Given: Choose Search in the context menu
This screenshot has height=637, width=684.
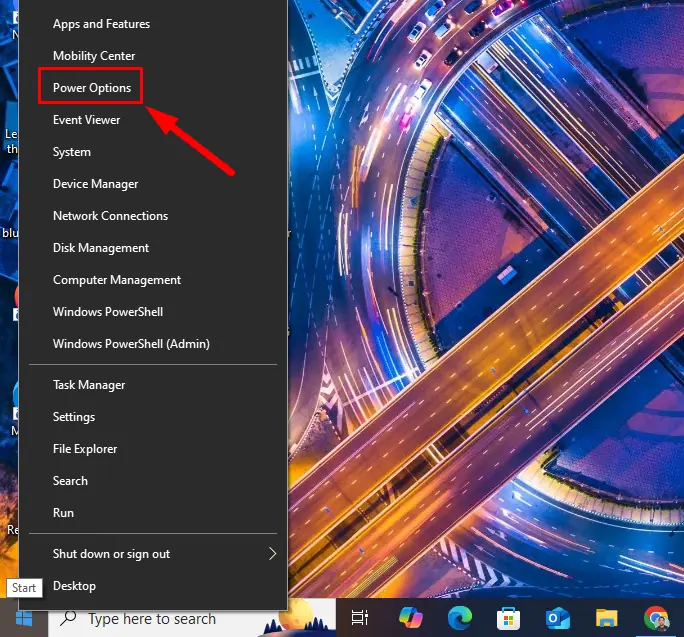Looking at the screenshot, I should click(153, 481).
